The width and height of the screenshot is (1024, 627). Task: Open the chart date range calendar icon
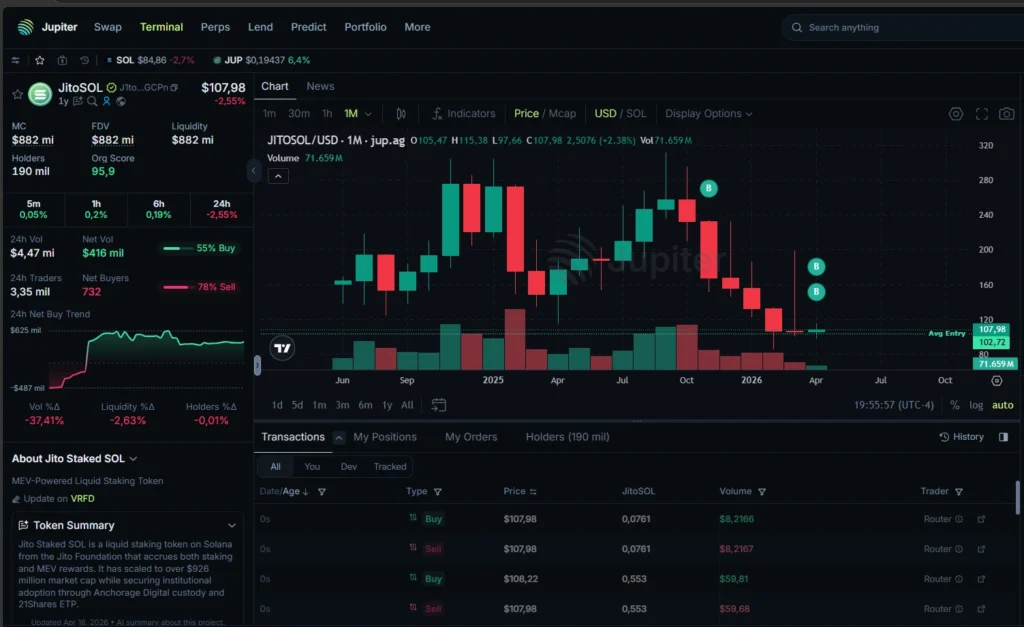coord(438,405)
